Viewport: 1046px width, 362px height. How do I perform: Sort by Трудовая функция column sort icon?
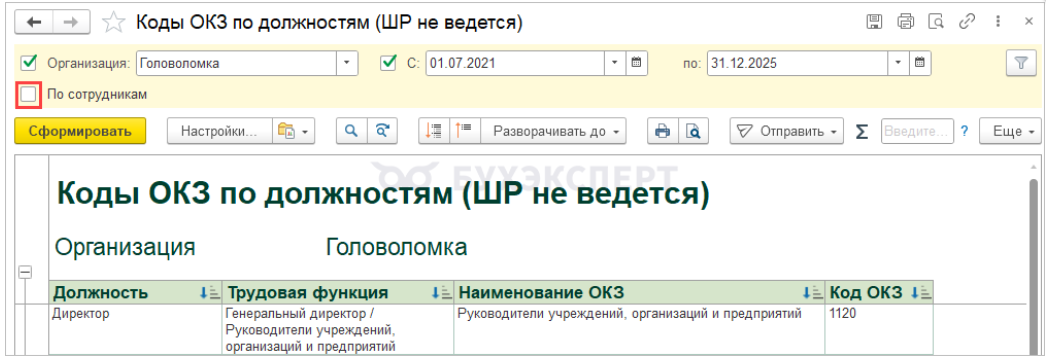tap(442, 292)
